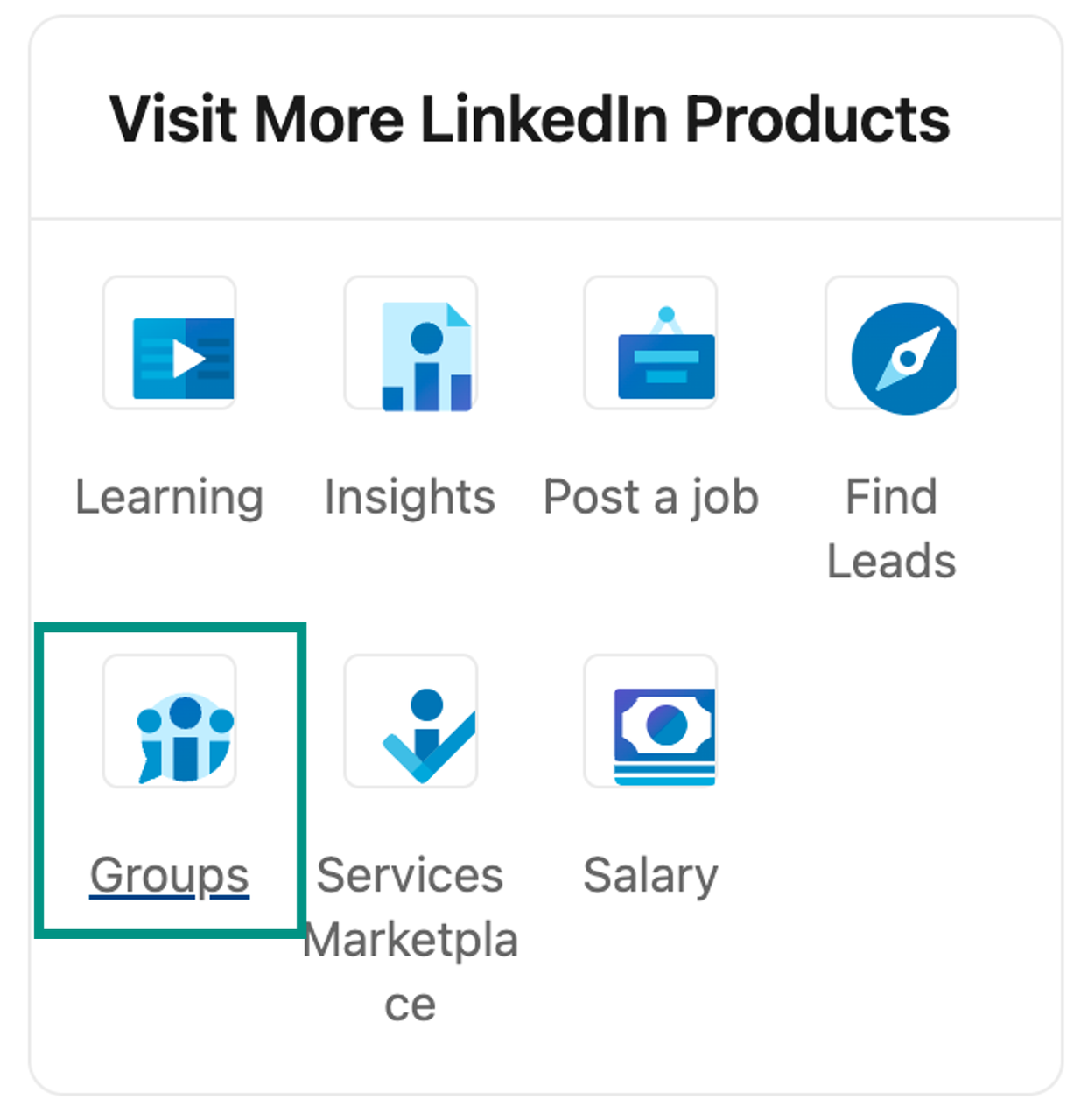Screen dimensions: 1088x1120
Task: Click the trailing ce of Marketplace label
Action: pos(410,1004)
